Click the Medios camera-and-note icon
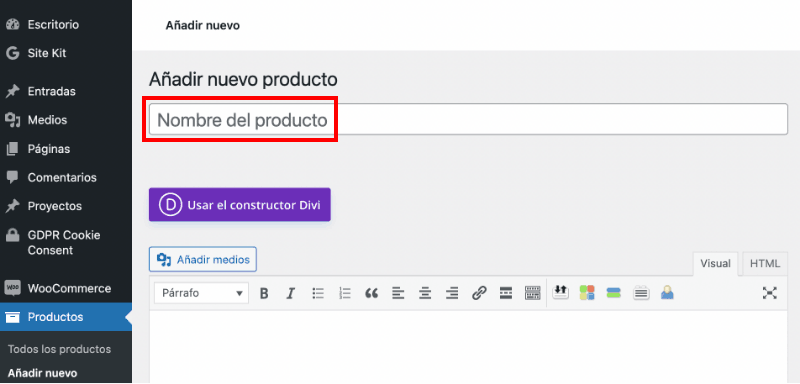800x384 pixels. coord(12,120)
